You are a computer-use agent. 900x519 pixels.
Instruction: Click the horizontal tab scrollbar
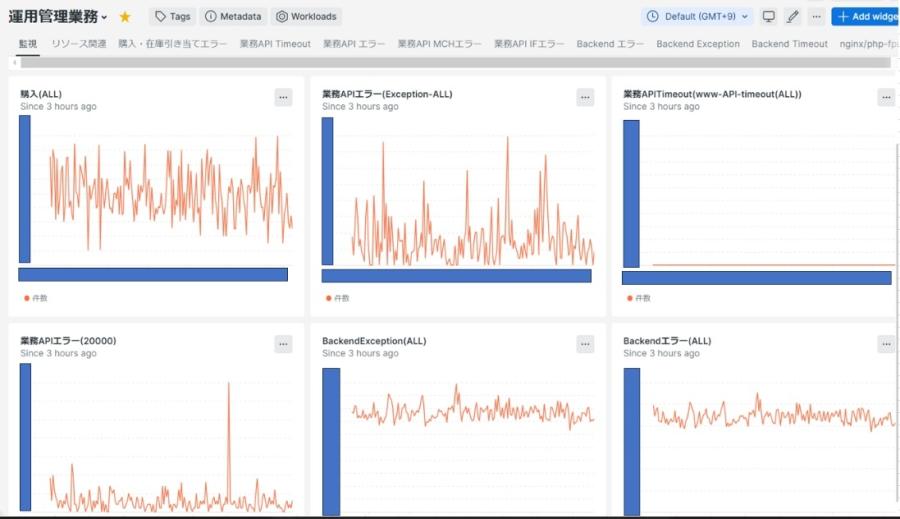coord(450,62)
